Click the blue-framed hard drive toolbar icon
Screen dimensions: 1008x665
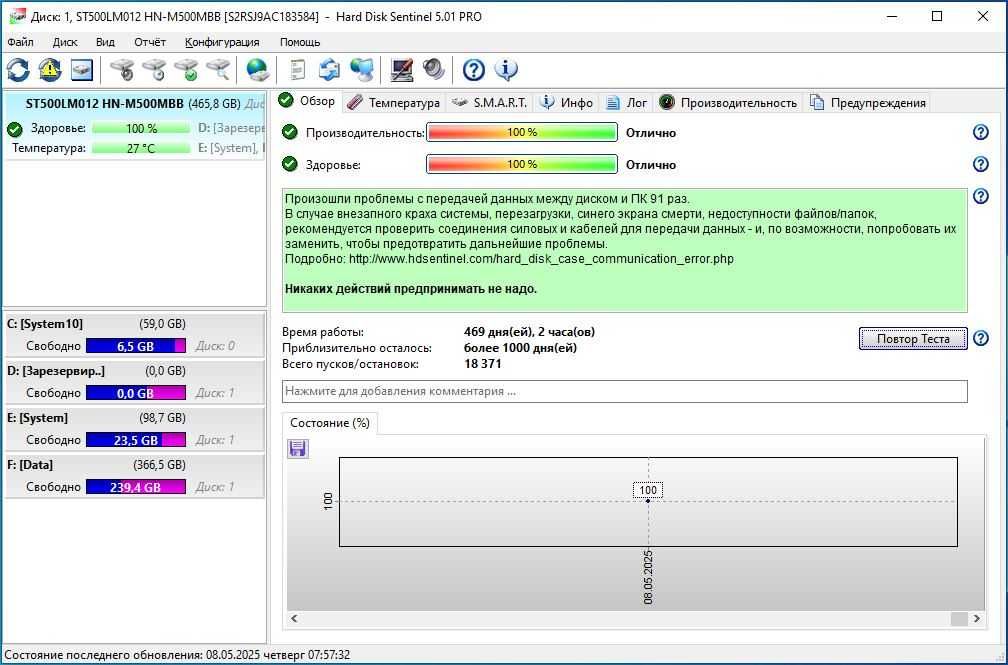click(82, 69)
